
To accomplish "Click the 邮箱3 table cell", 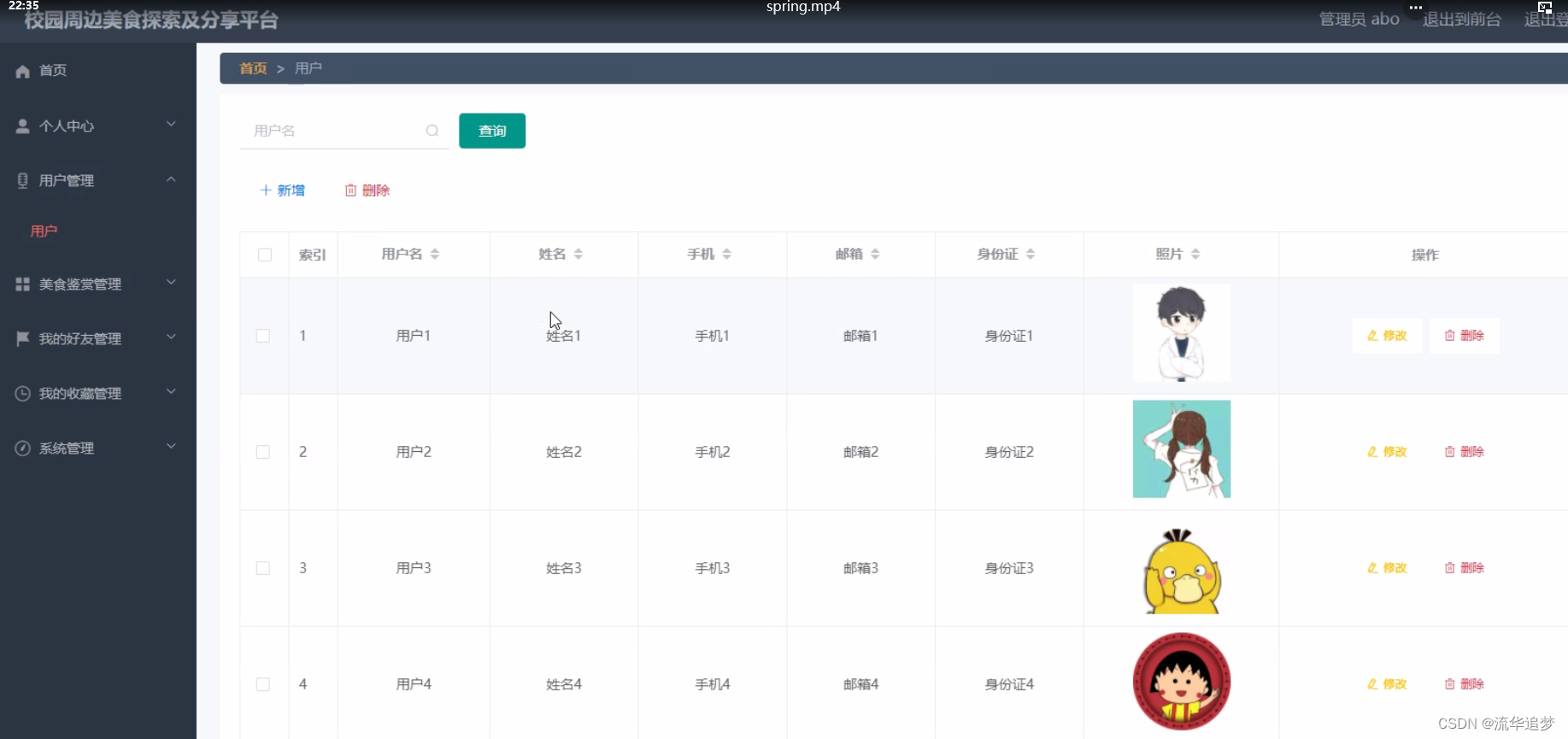I will tap(860, 568).
